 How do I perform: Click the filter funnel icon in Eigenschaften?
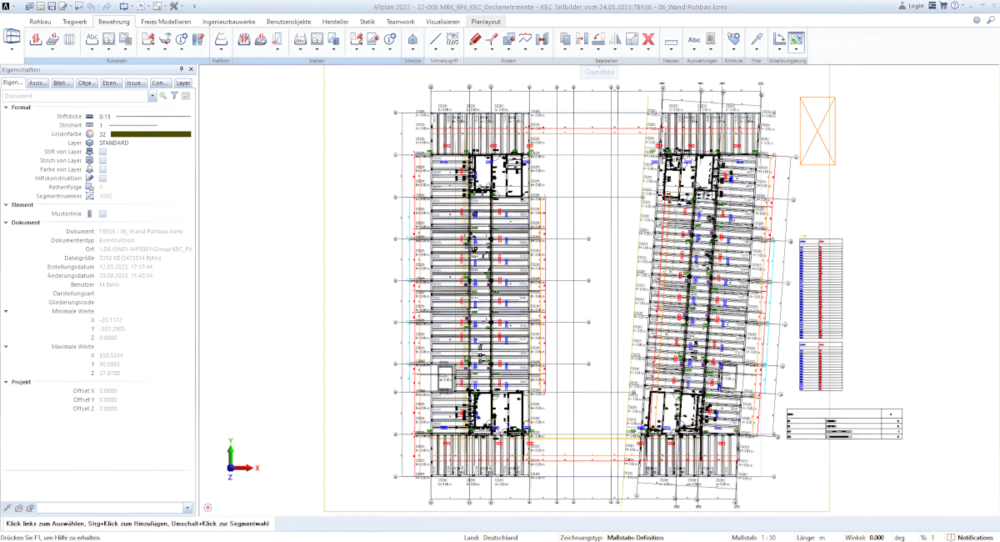point(173,96)
